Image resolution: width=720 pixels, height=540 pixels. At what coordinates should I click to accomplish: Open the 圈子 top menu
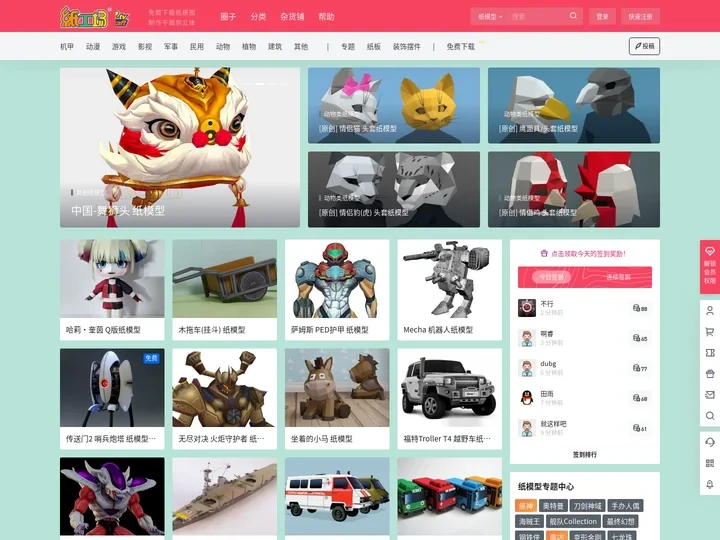pos(228,17)
